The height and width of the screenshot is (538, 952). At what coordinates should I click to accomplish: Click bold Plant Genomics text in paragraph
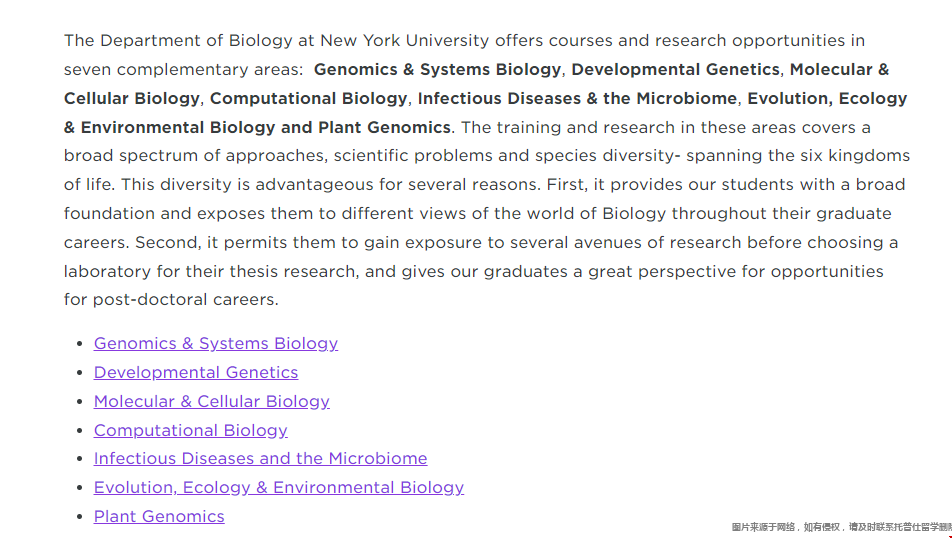coord(384,128)
